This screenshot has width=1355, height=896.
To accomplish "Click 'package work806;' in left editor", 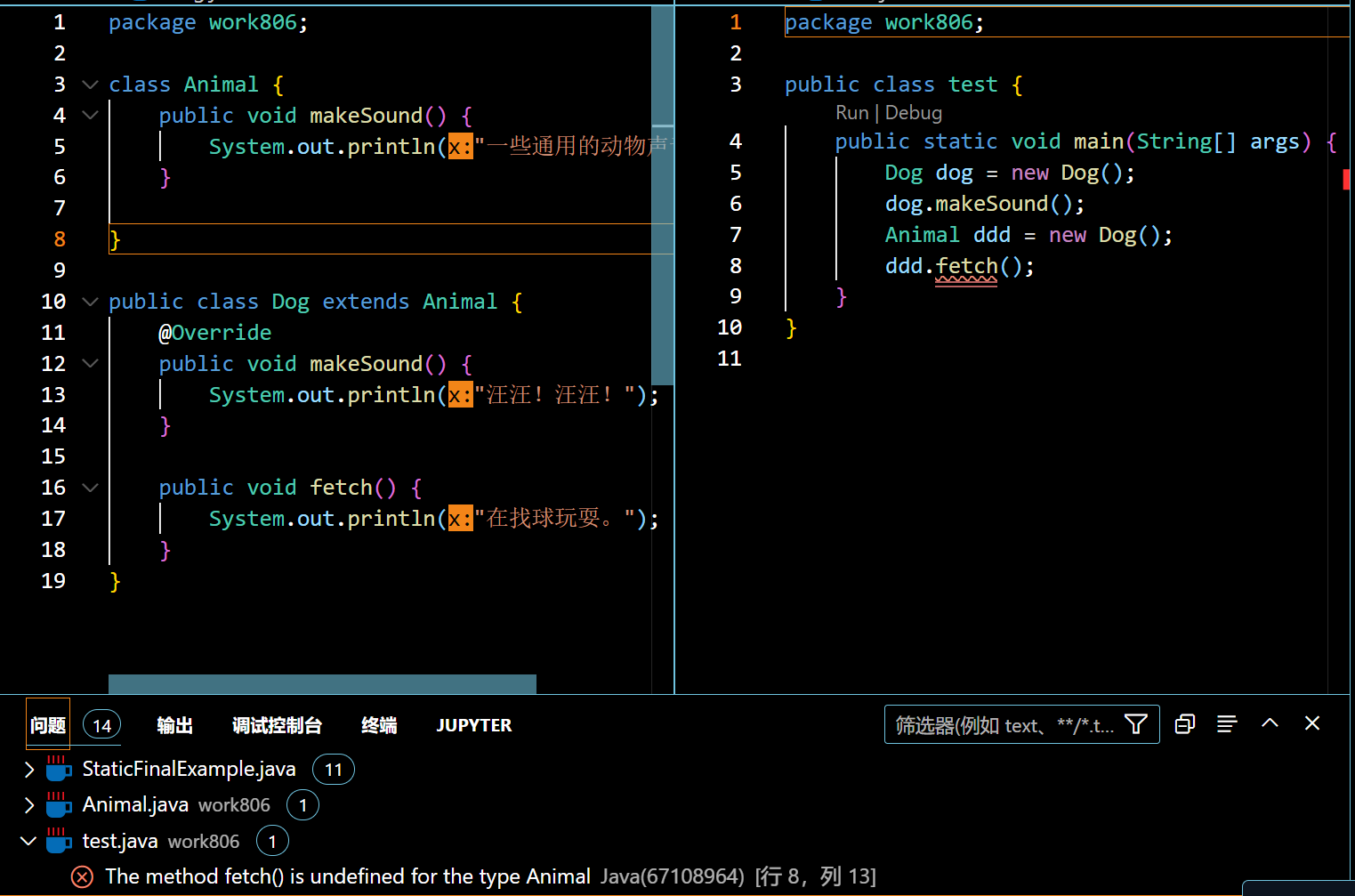I will point(208,22).
